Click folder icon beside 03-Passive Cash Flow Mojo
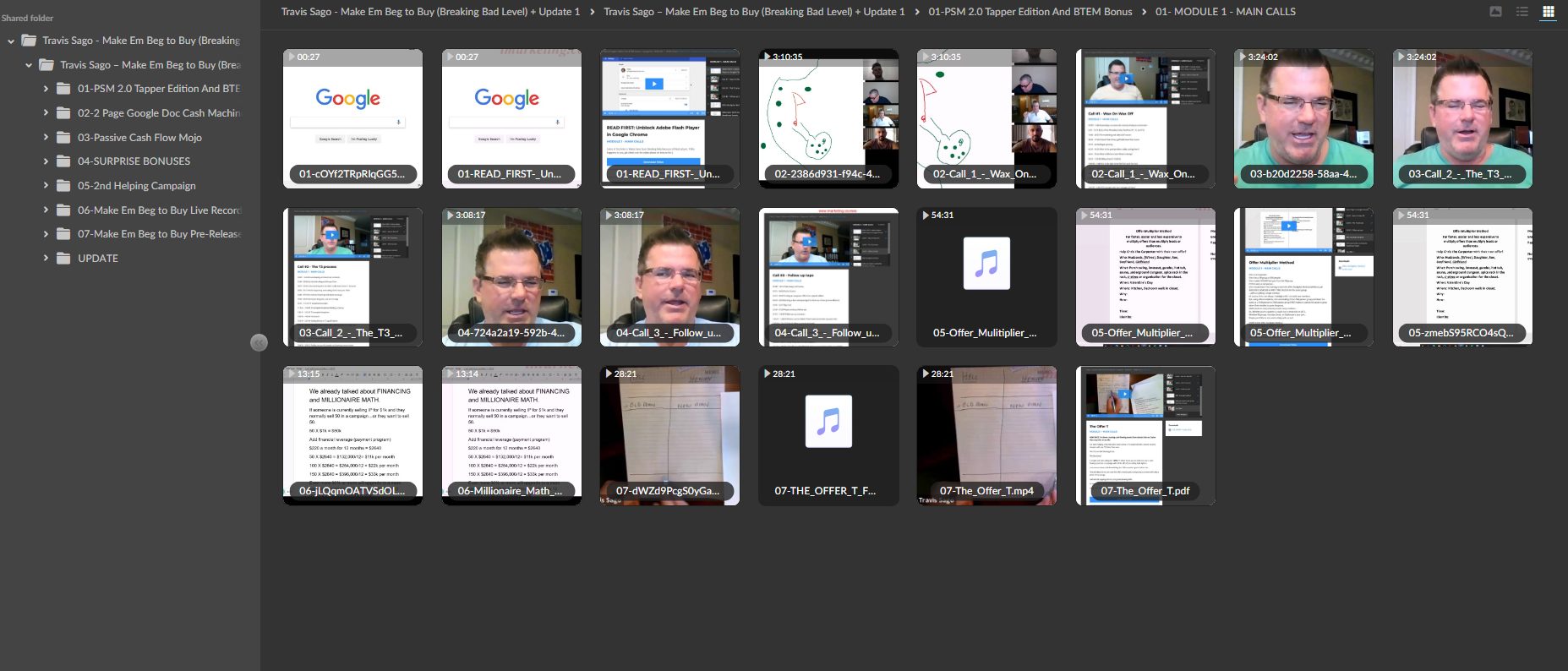The image size is (1568, 671). (x=63, y=137)
